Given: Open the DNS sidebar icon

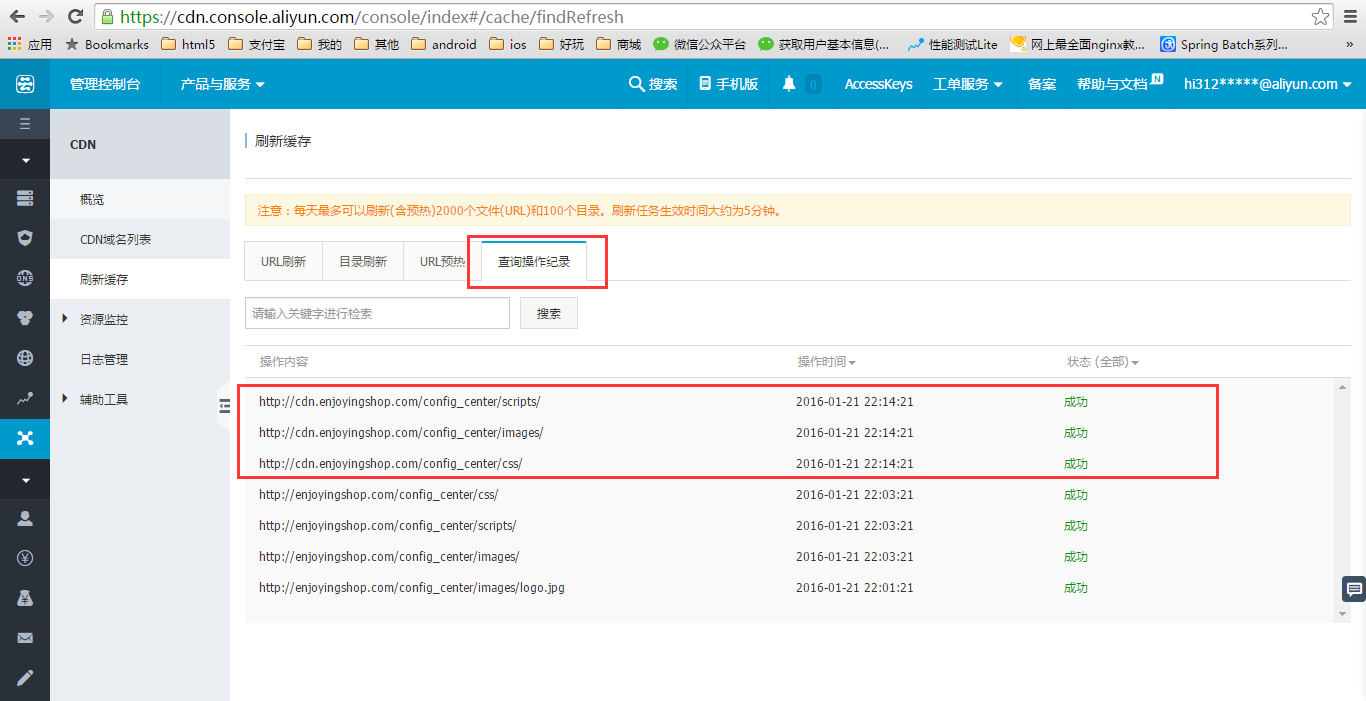Looking at the screenshot, I should tap(25, 278).
